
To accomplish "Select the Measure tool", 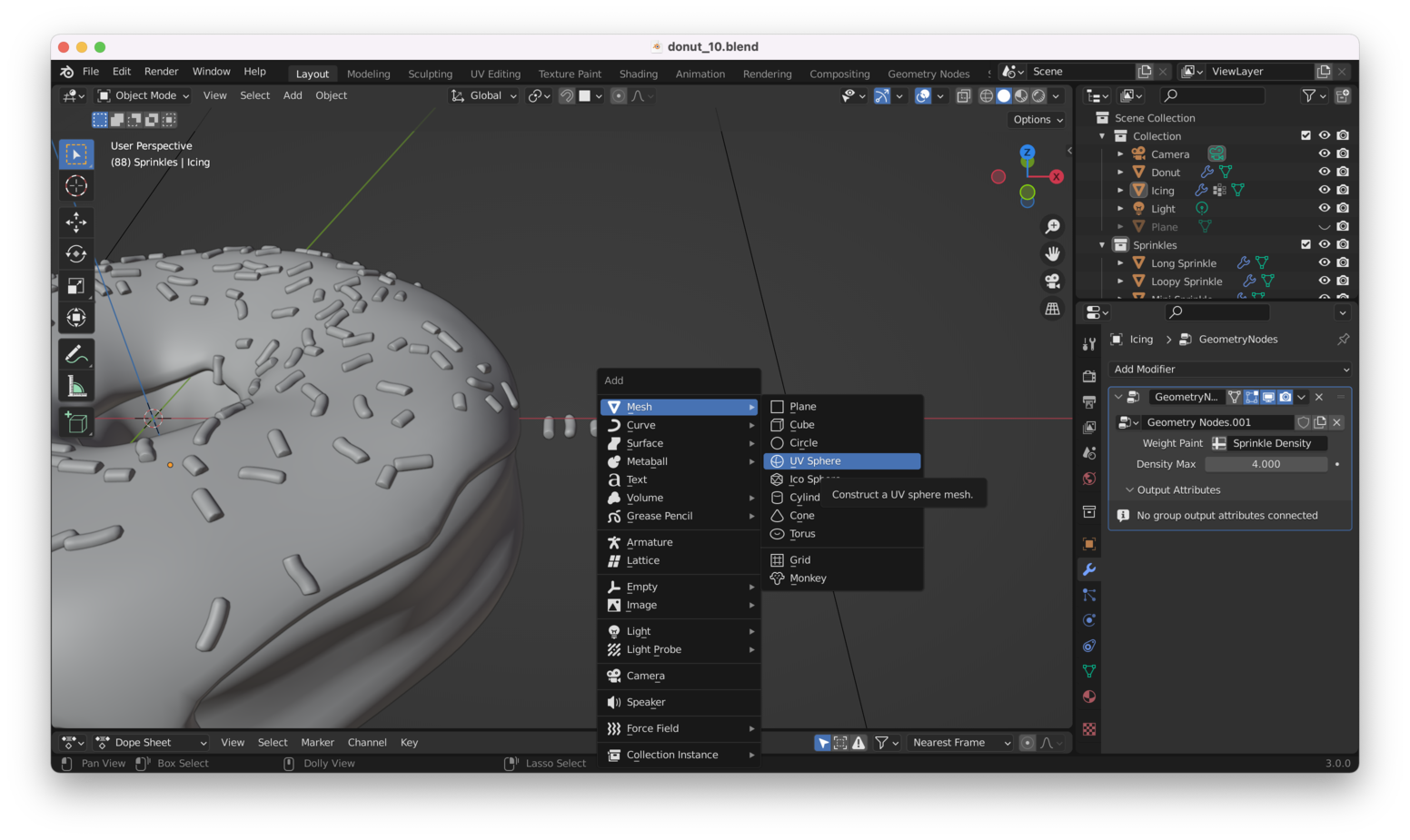I will 76,385.
